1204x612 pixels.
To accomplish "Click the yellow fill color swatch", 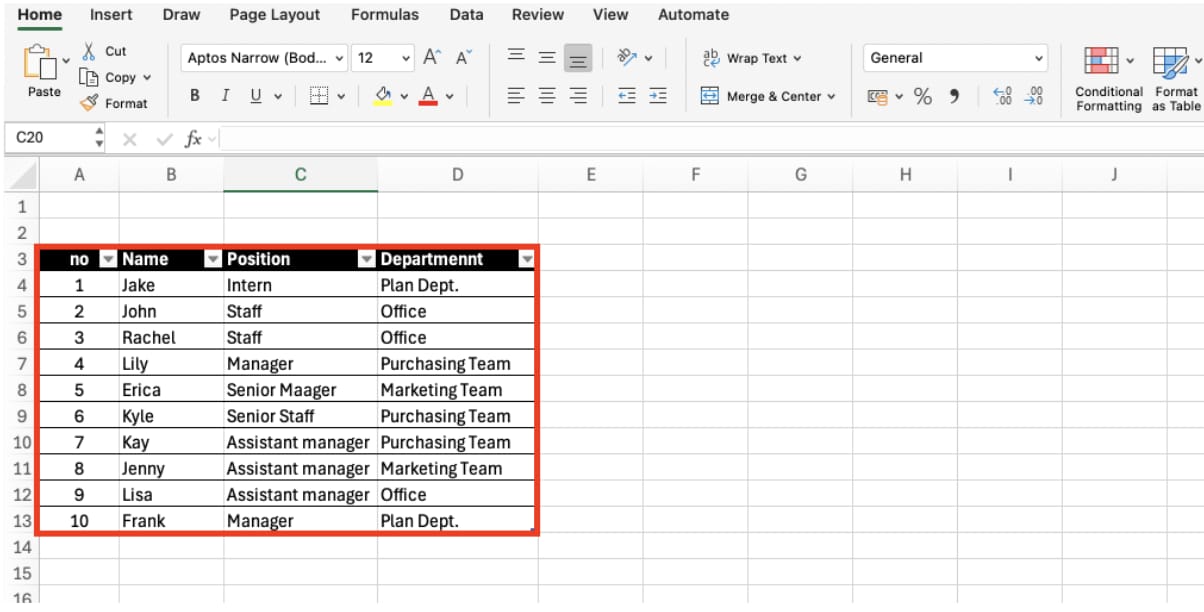I will (x=382, y=96).
